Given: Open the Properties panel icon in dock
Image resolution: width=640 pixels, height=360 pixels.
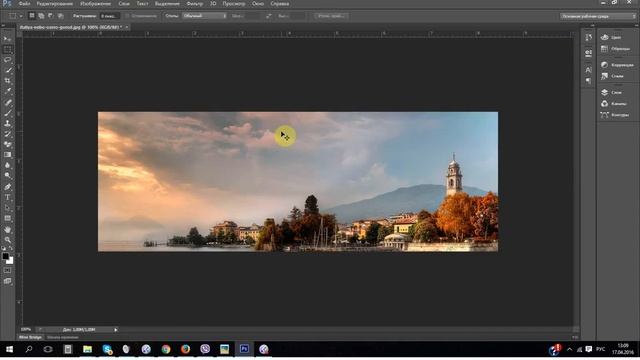Looking at the screenshot, I should click(588, 53).
